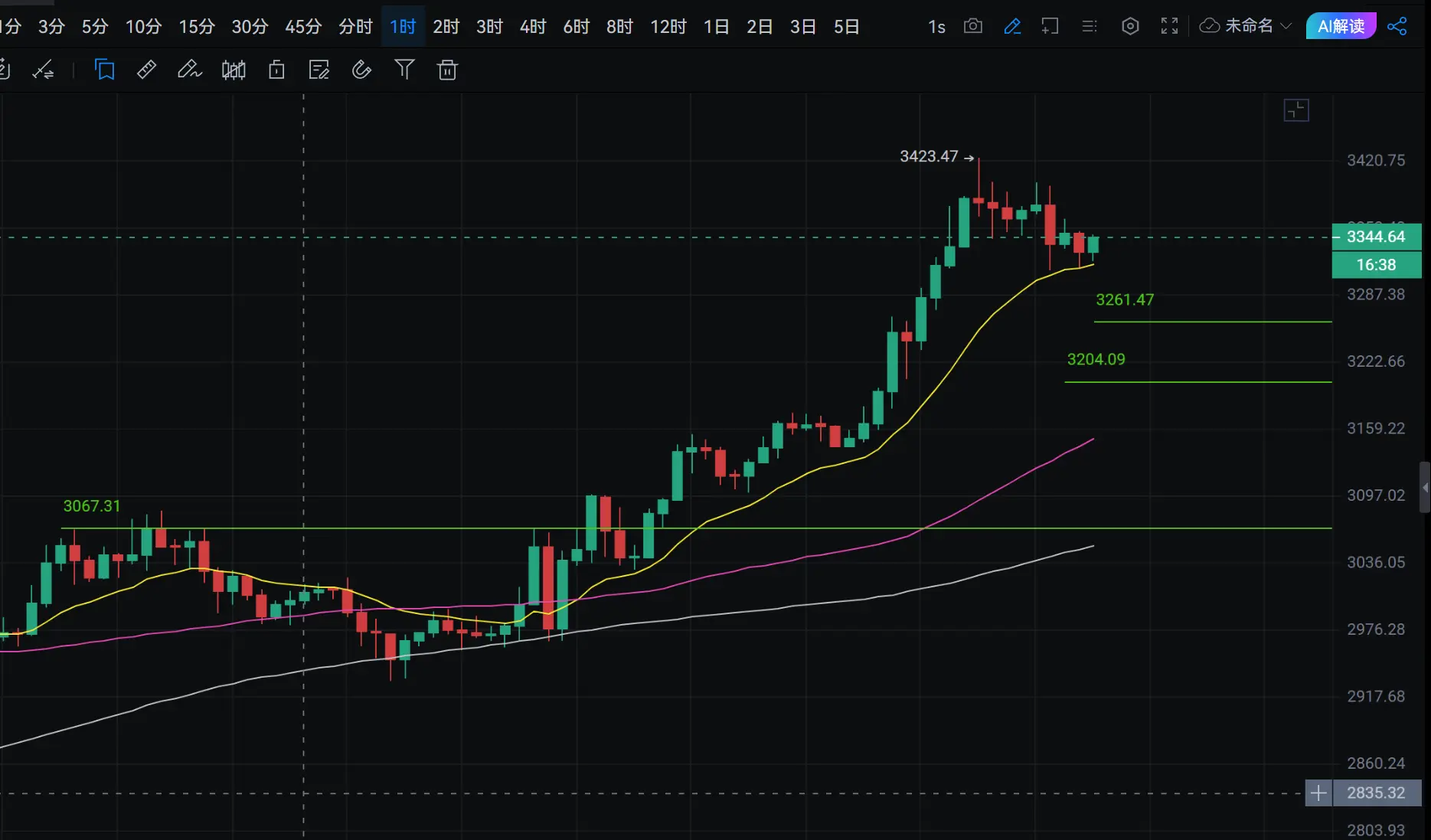Viewport: 1431px width, 840px height.
Task: Select the active 1时 timeframe
Action: 403,27
